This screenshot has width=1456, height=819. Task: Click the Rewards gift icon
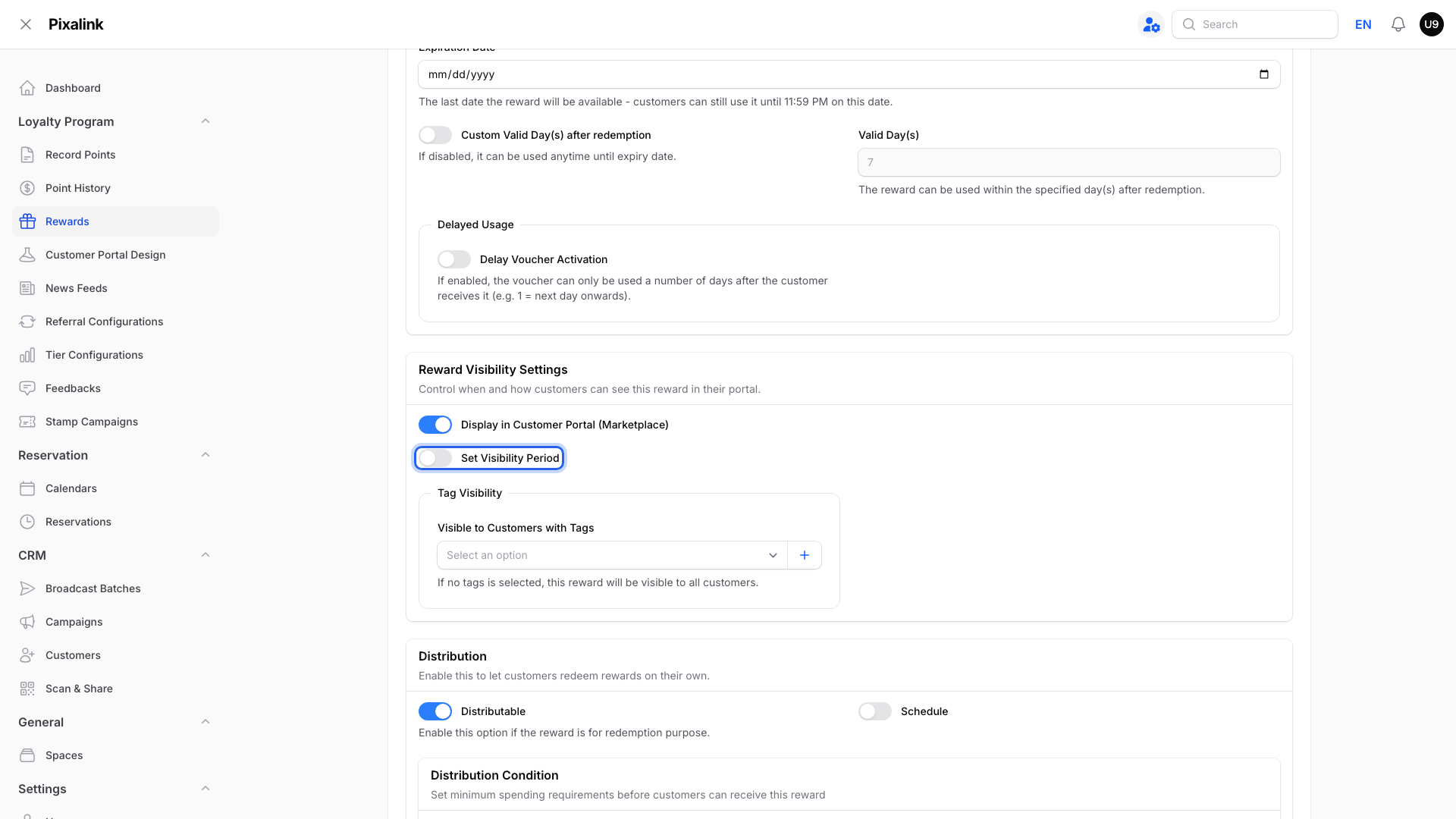pyautogui.click(x=27, y=221)
